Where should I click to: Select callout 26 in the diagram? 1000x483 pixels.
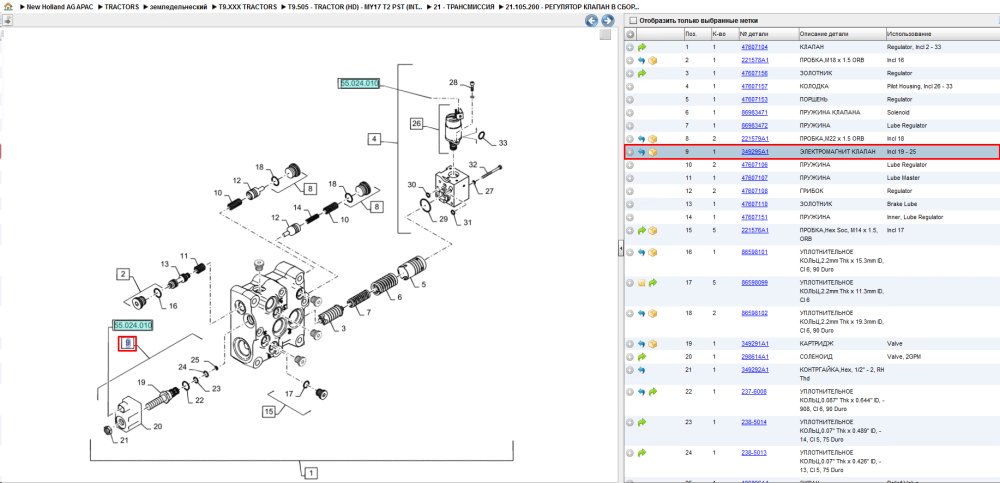click(x=416, y=124)
